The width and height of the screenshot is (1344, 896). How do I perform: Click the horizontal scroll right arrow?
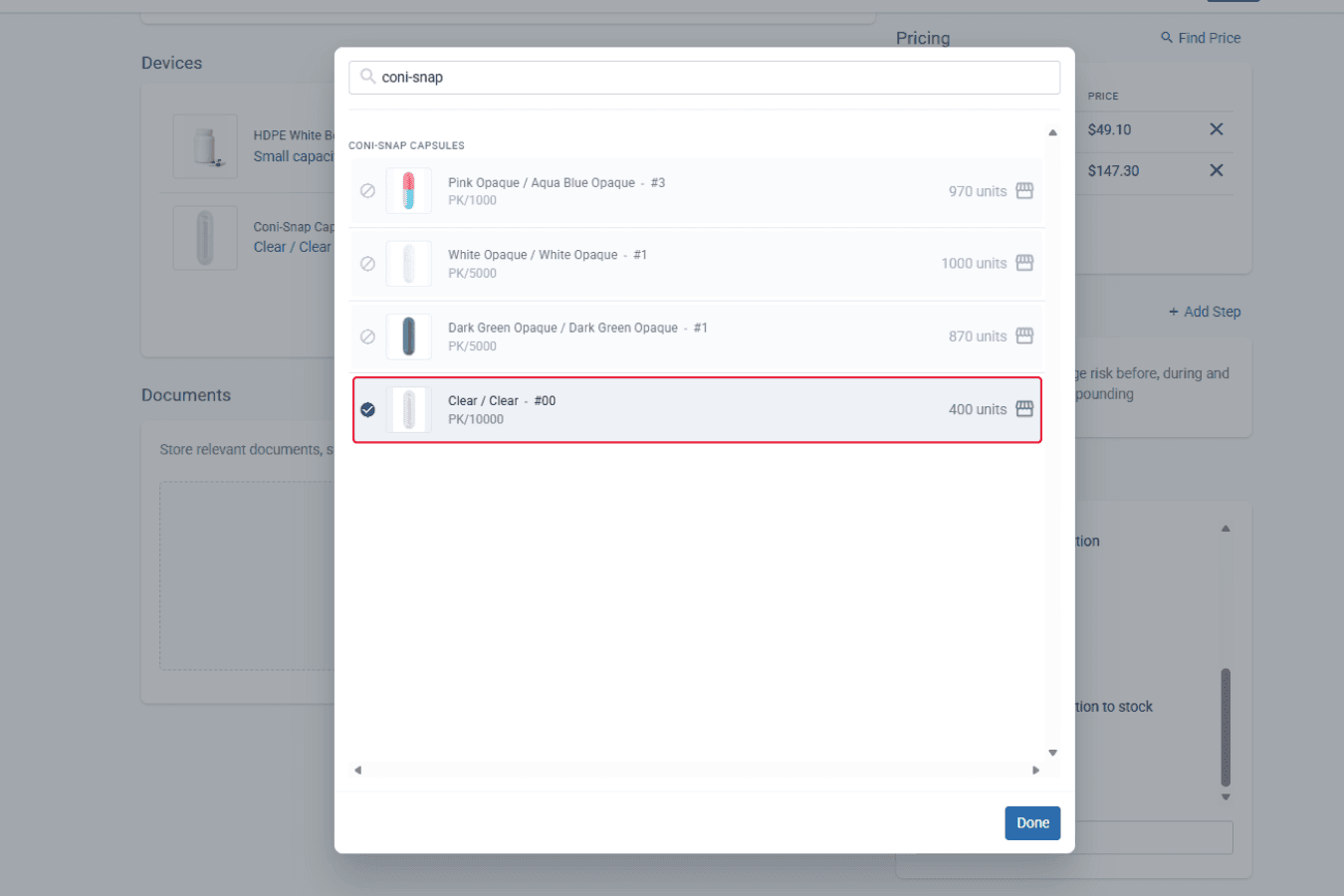[1035, 770]
